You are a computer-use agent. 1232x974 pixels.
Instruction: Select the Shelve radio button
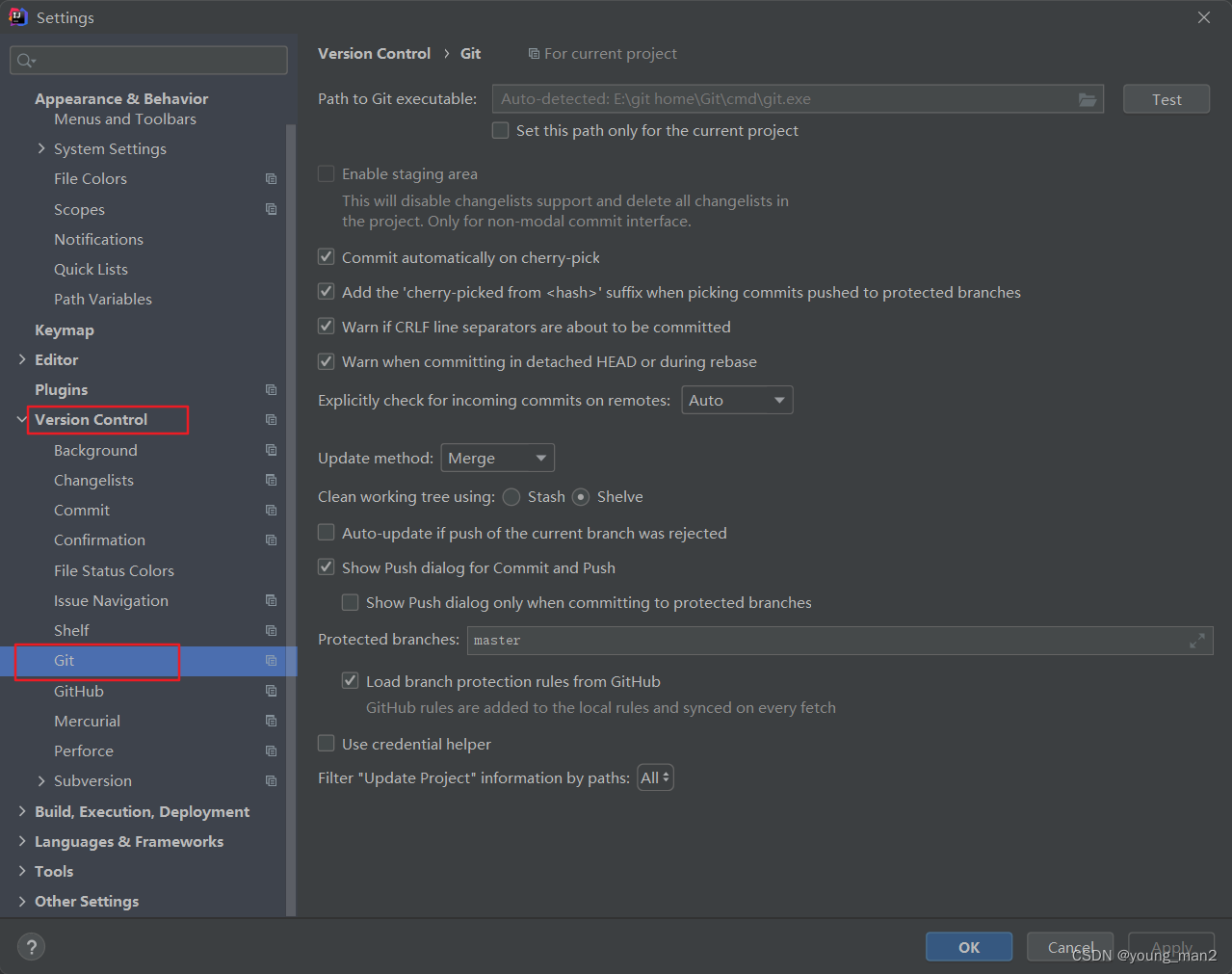(x=581, y=497)
